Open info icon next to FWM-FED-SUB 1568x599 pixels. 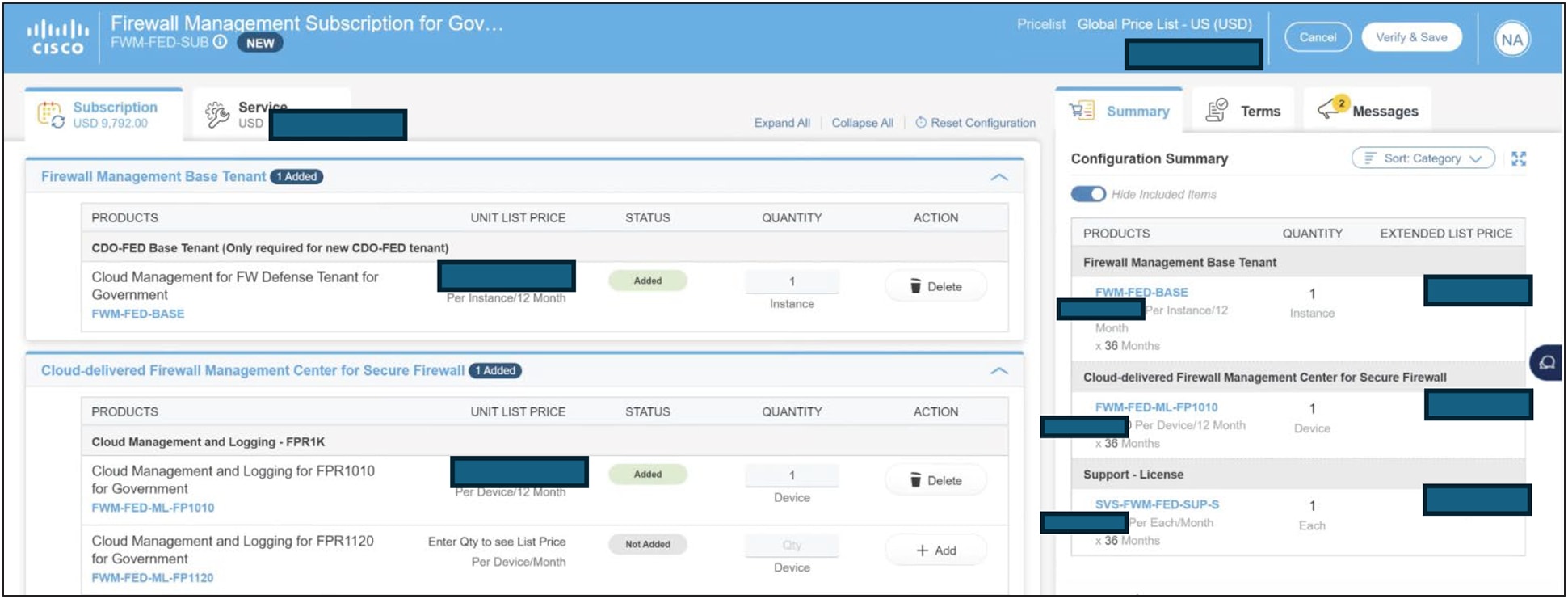click(220, 42)
